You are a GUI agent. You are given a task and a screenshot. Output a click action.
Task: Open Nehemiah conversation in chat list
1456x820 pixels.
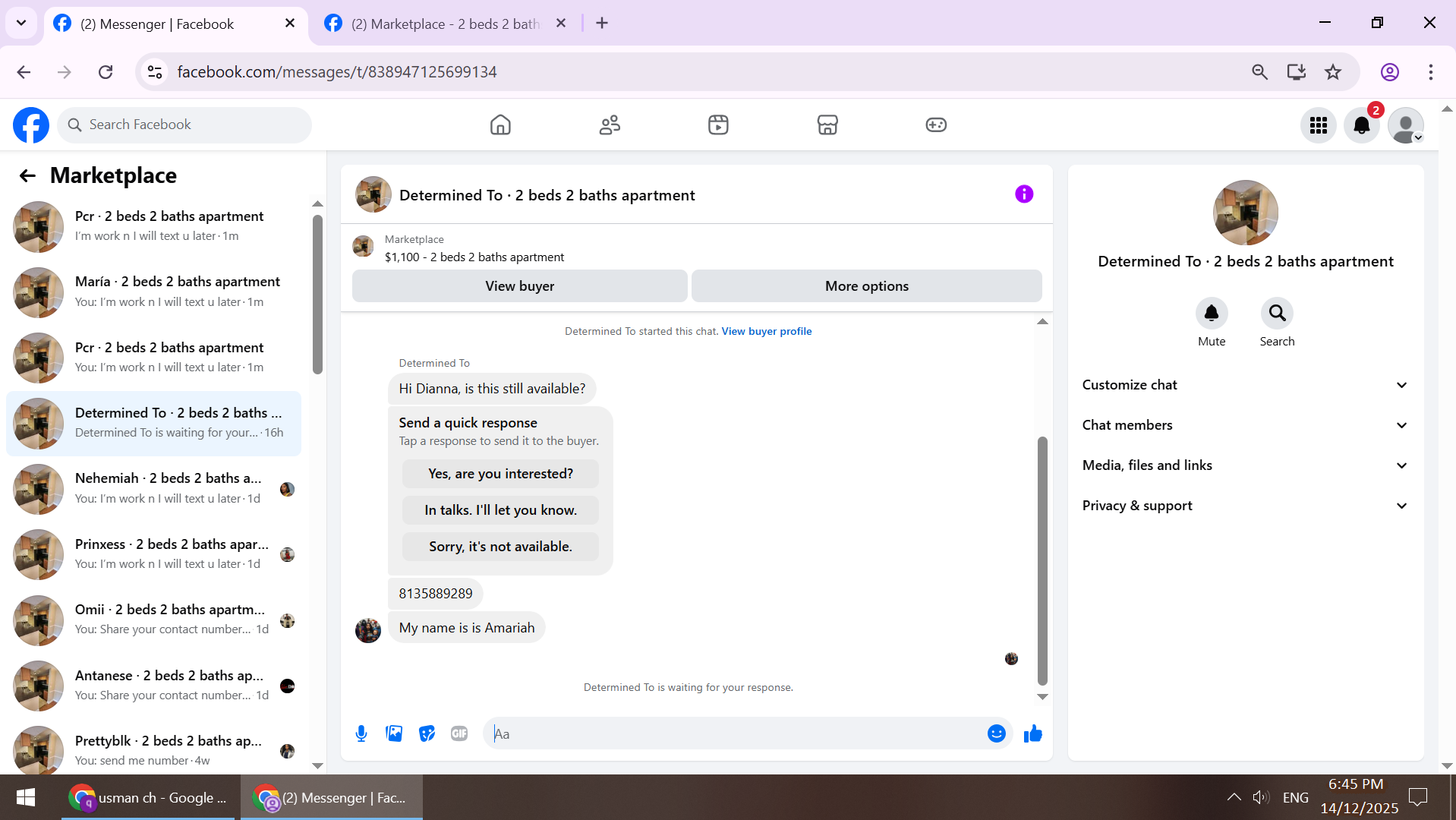tap(154, 489)
